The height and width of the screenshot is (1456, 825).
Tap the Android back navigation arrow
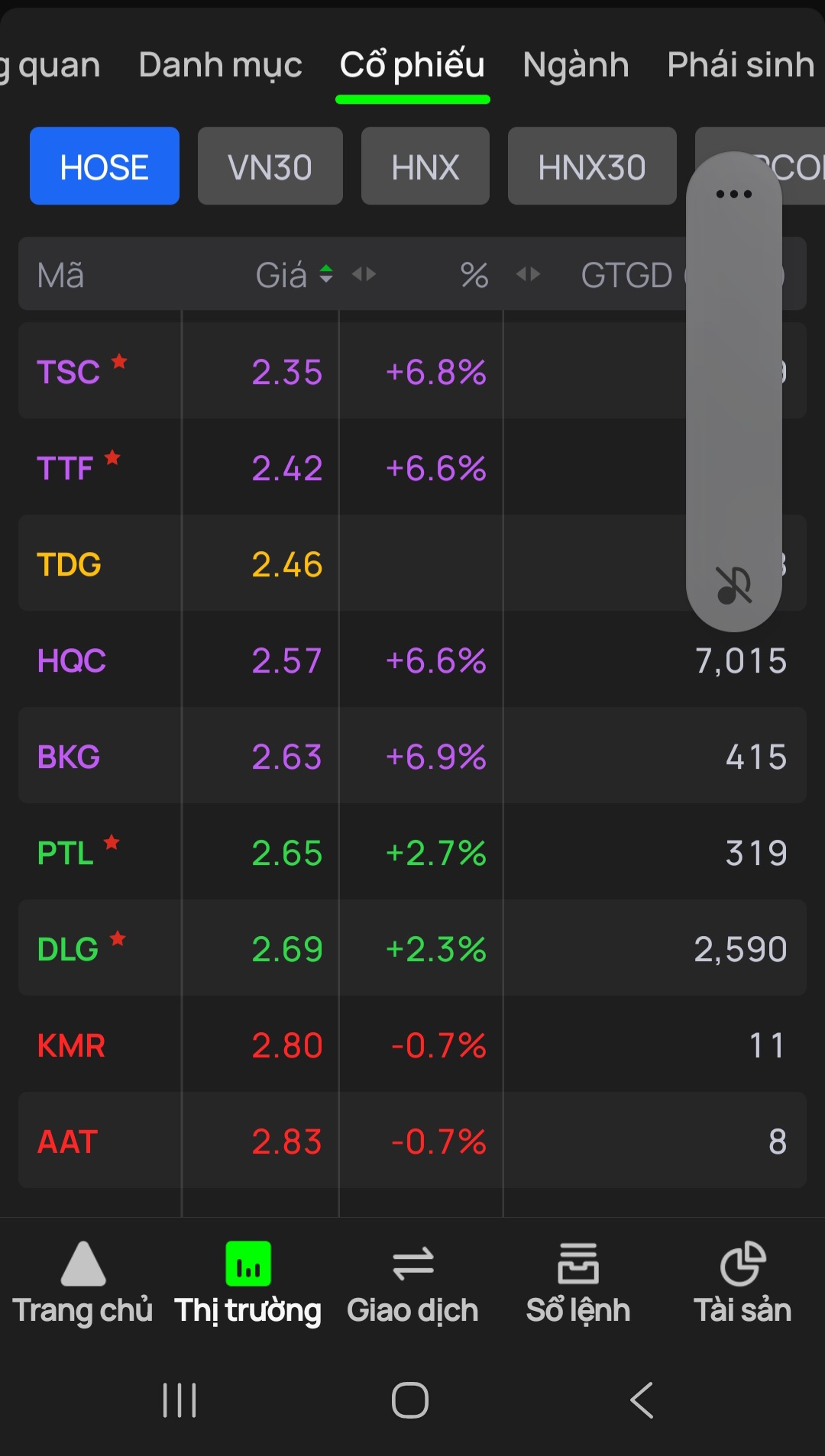point(642,1400)
